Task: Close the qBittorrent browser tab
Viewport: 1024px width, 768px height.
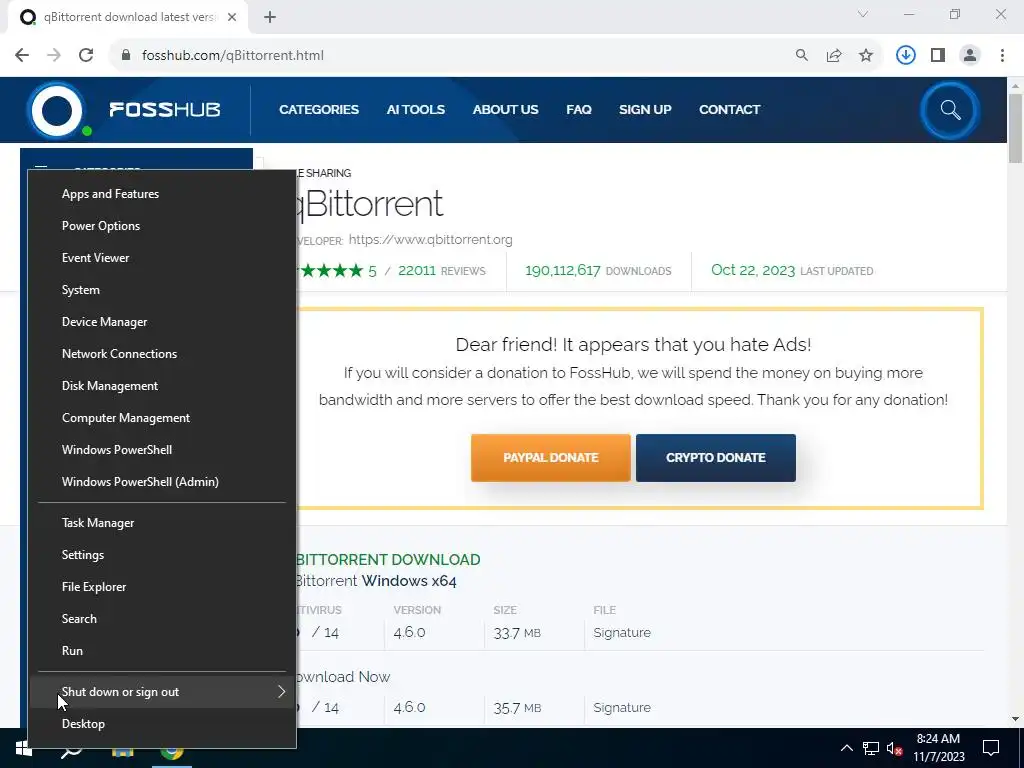Action: (x=232, y=18)
